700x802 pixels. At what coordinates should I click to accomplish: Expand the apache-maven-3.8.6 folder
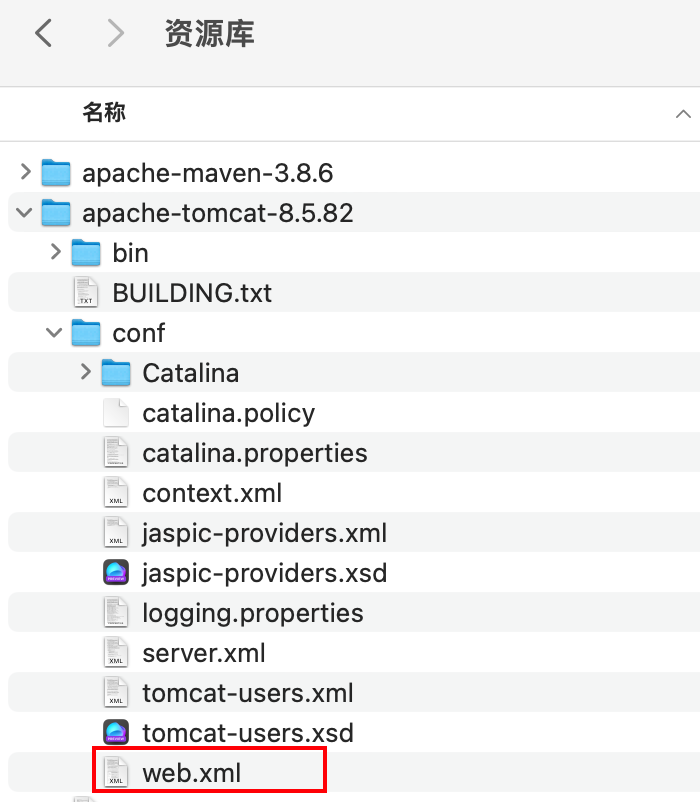click(24, 172)
